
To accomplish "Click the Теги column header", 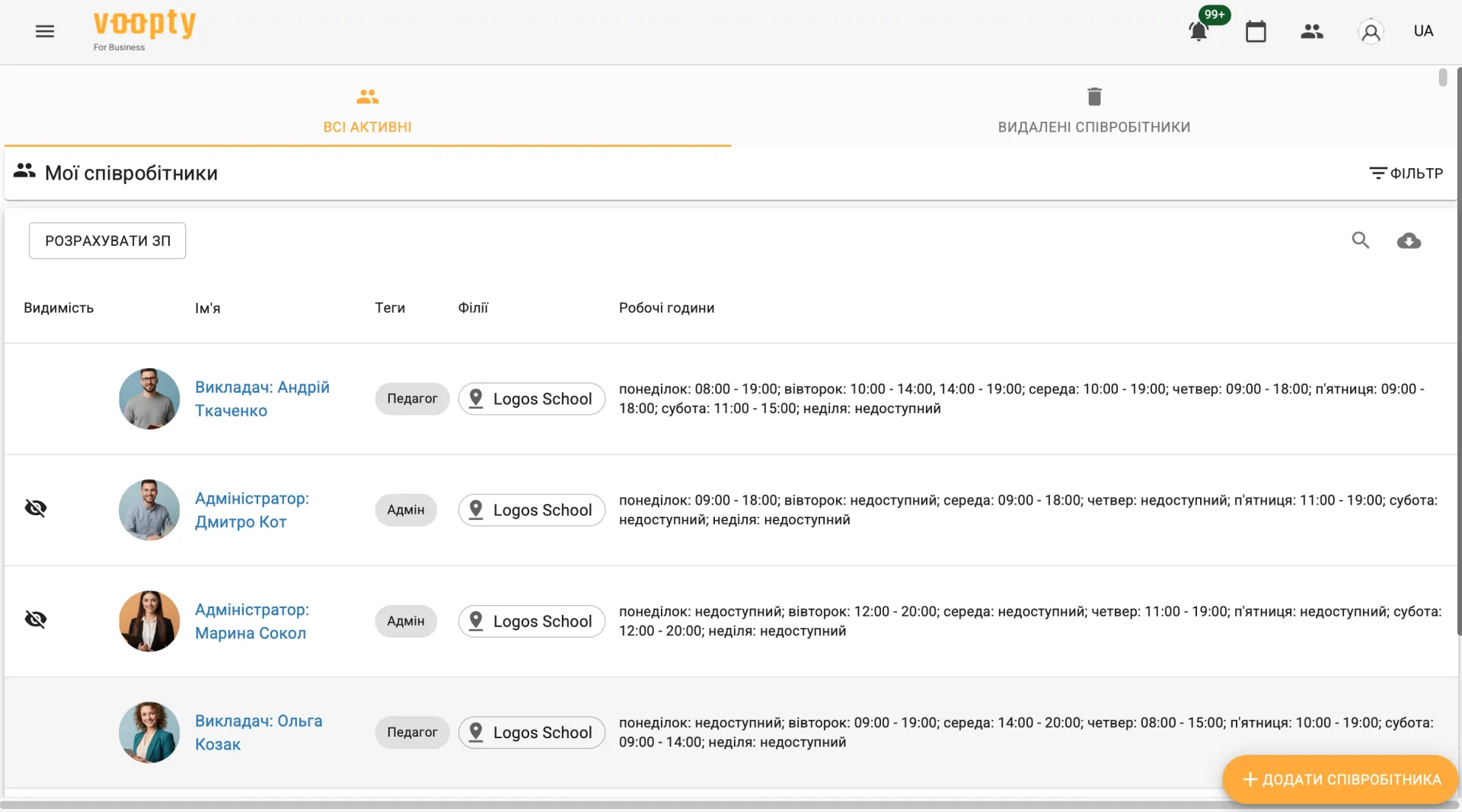I will (390, 308).
